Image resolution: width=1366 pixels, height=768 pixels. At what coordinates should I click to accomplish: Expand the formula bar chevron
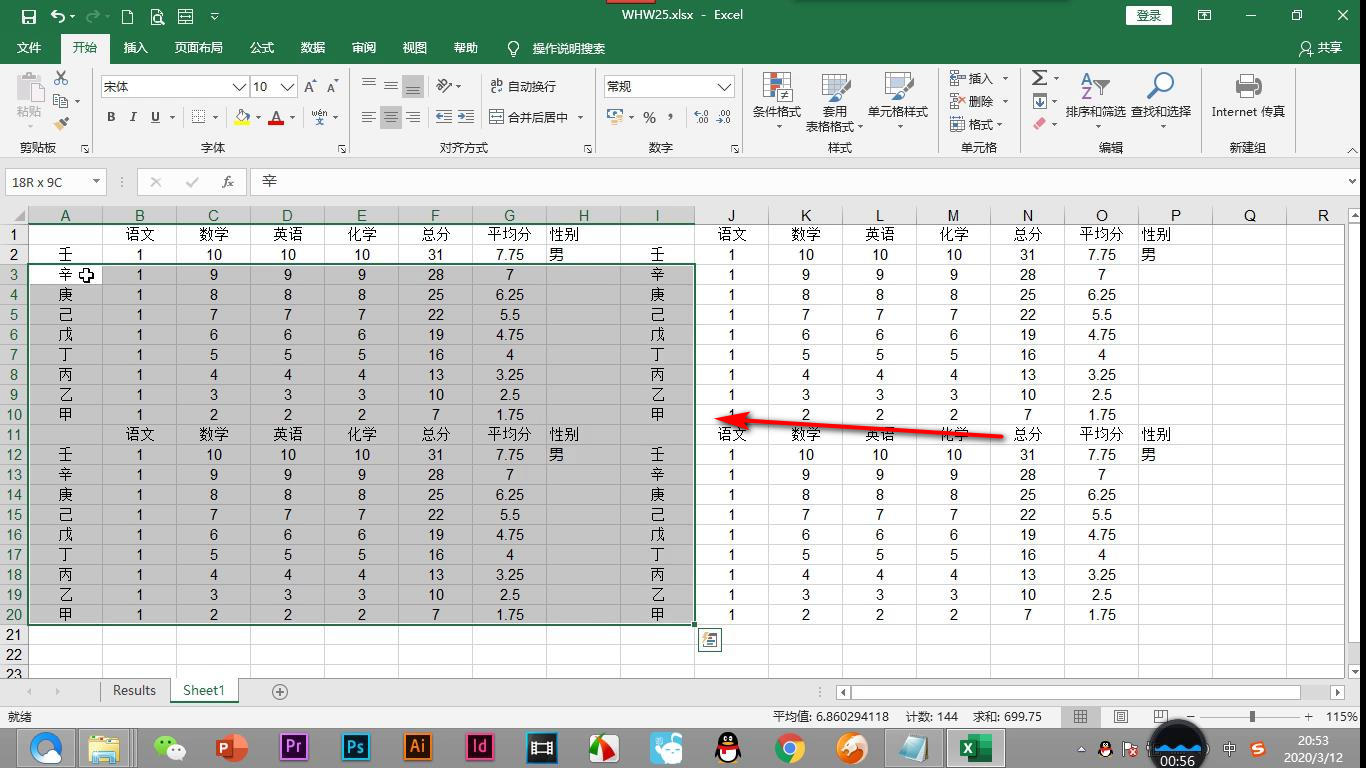(x=1353, y=182)
